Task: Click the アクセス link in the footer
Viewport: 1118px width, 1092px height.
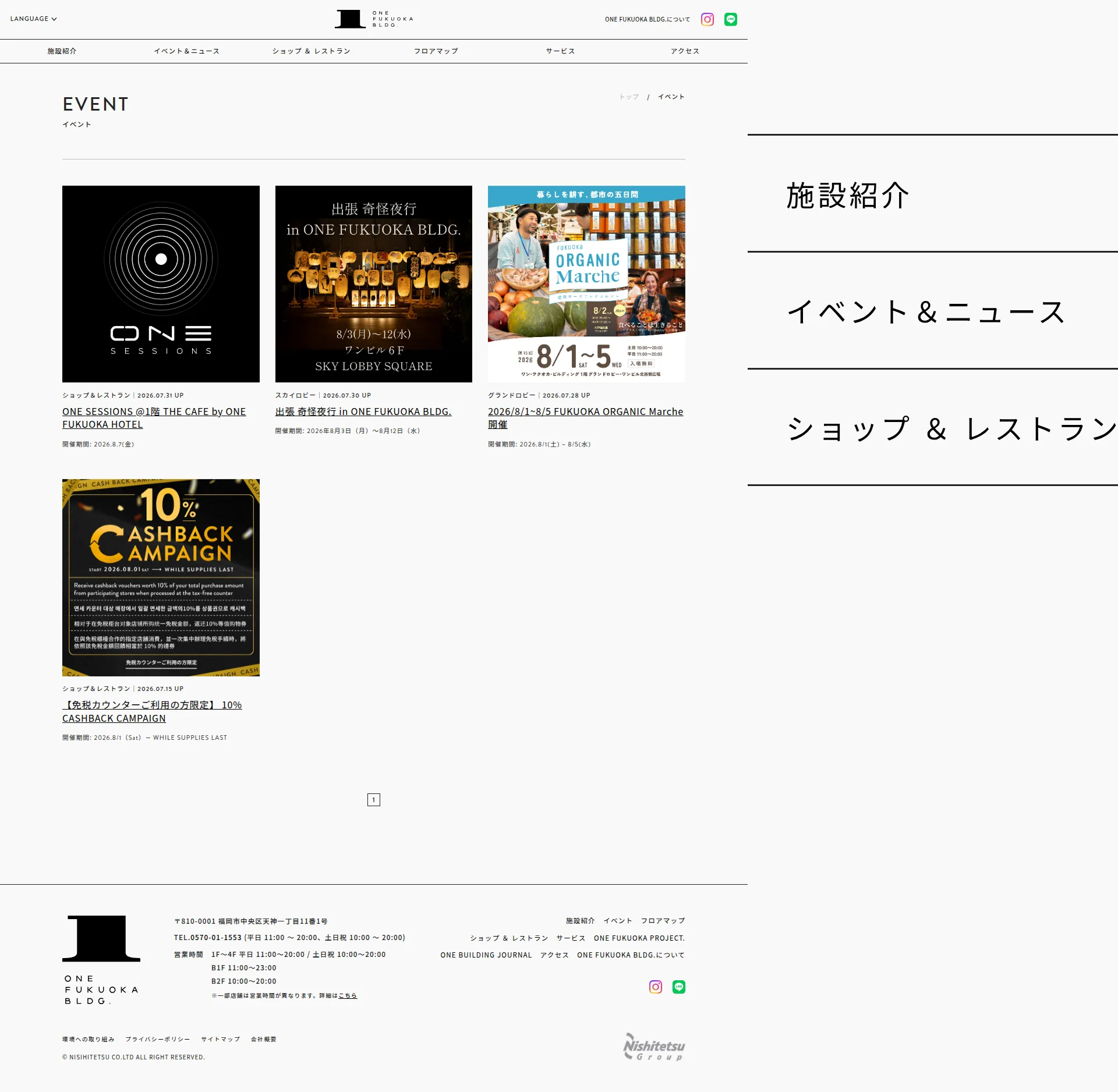Action: 555,955
